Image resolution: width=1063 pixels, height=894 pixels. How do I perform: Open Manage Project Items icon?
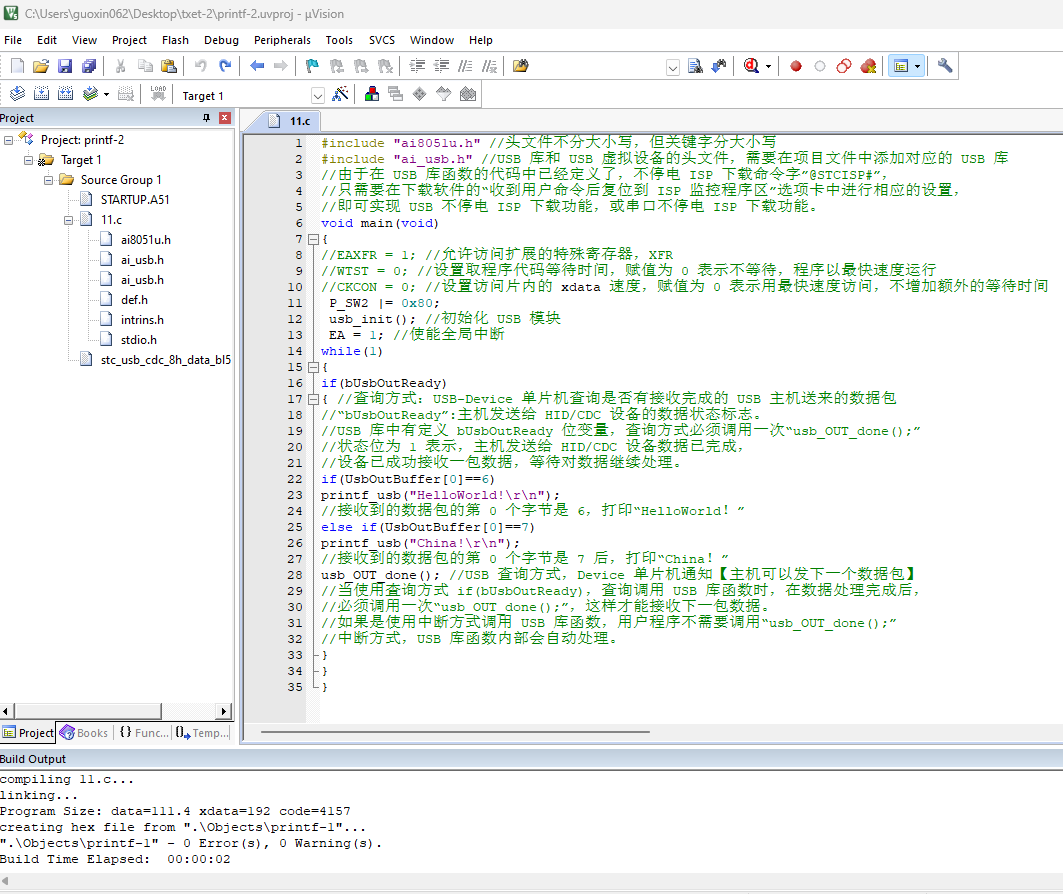point(372,94)
